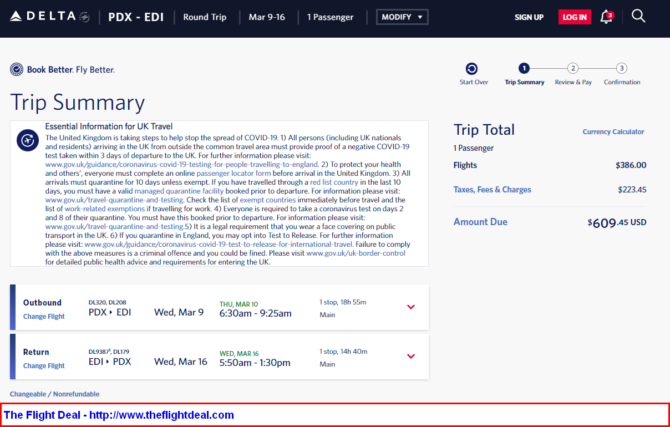Open the notifications bell icon
The image size is (670, 427).
coord(606,17)
